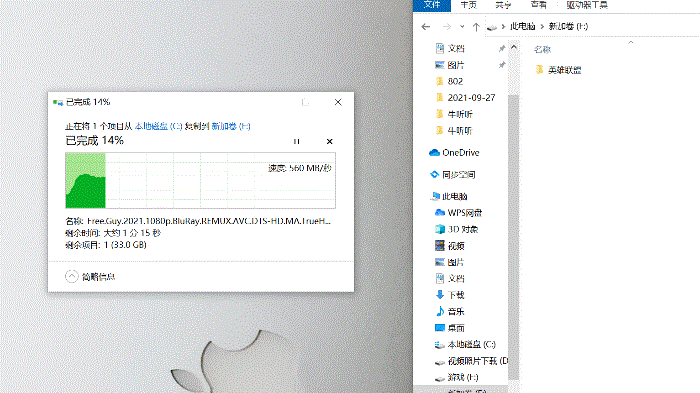Screen dimensions: 700x393
Task: Unpin 图片 using its pin icon
Action: point(502,65)
